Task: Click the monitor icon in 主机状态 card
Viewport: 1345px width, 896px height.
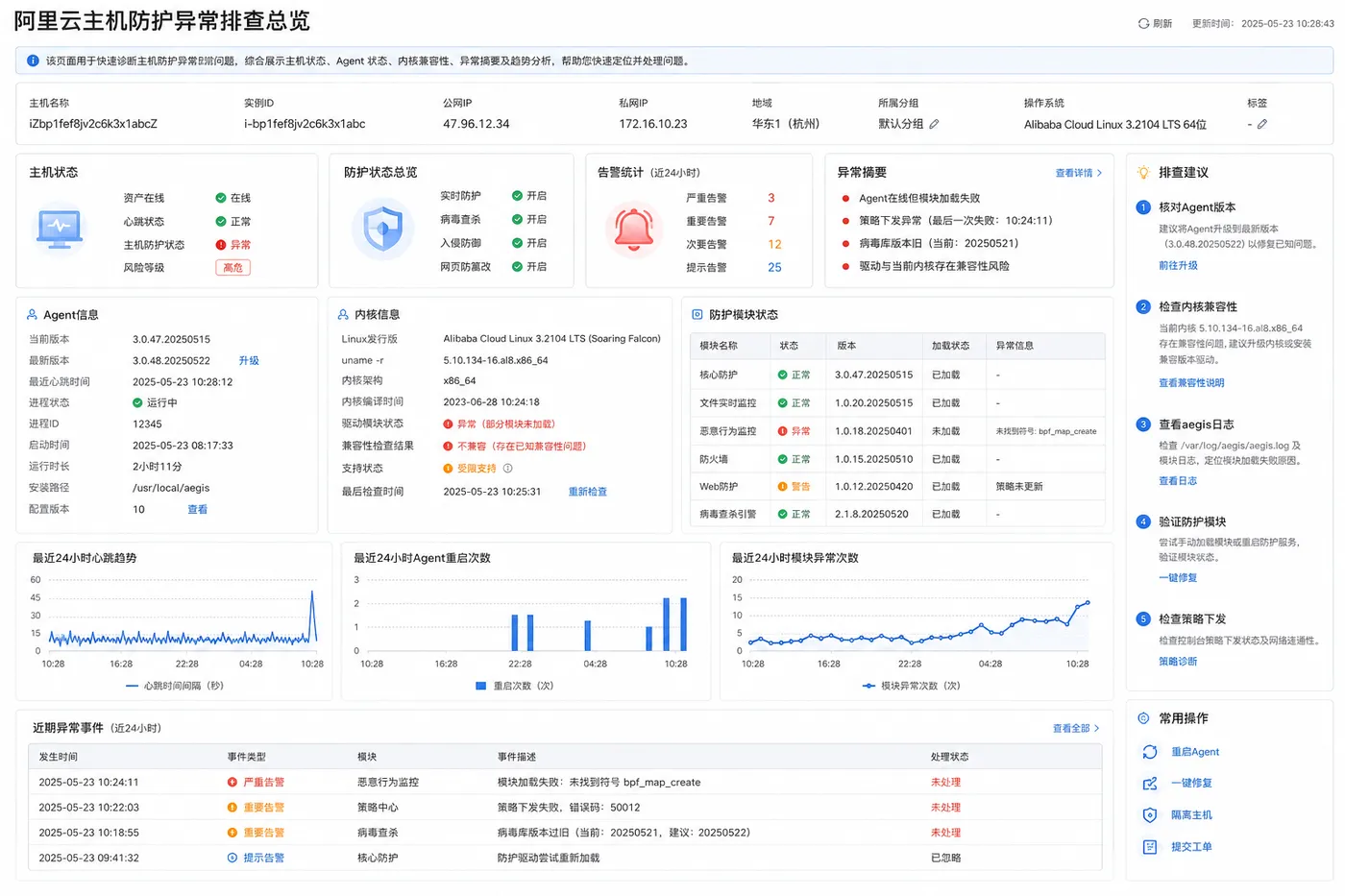Action: [x=60, y=230]
